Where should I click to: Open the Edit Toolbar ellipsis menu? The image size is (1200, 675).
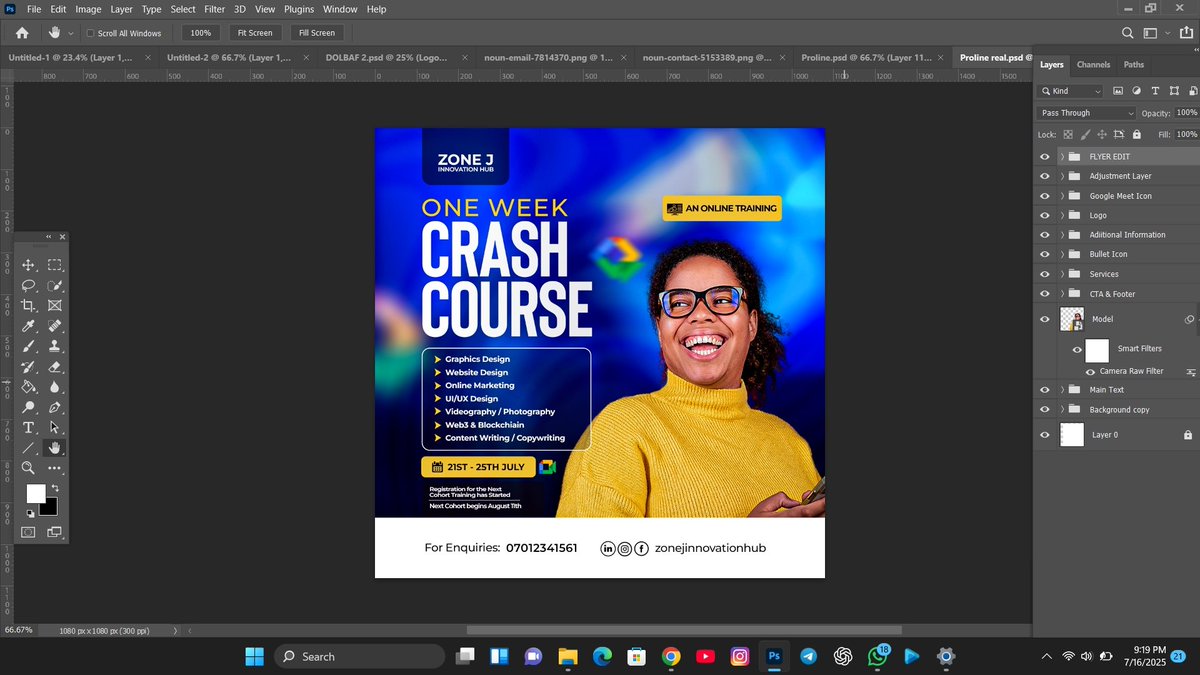point(55,468)
